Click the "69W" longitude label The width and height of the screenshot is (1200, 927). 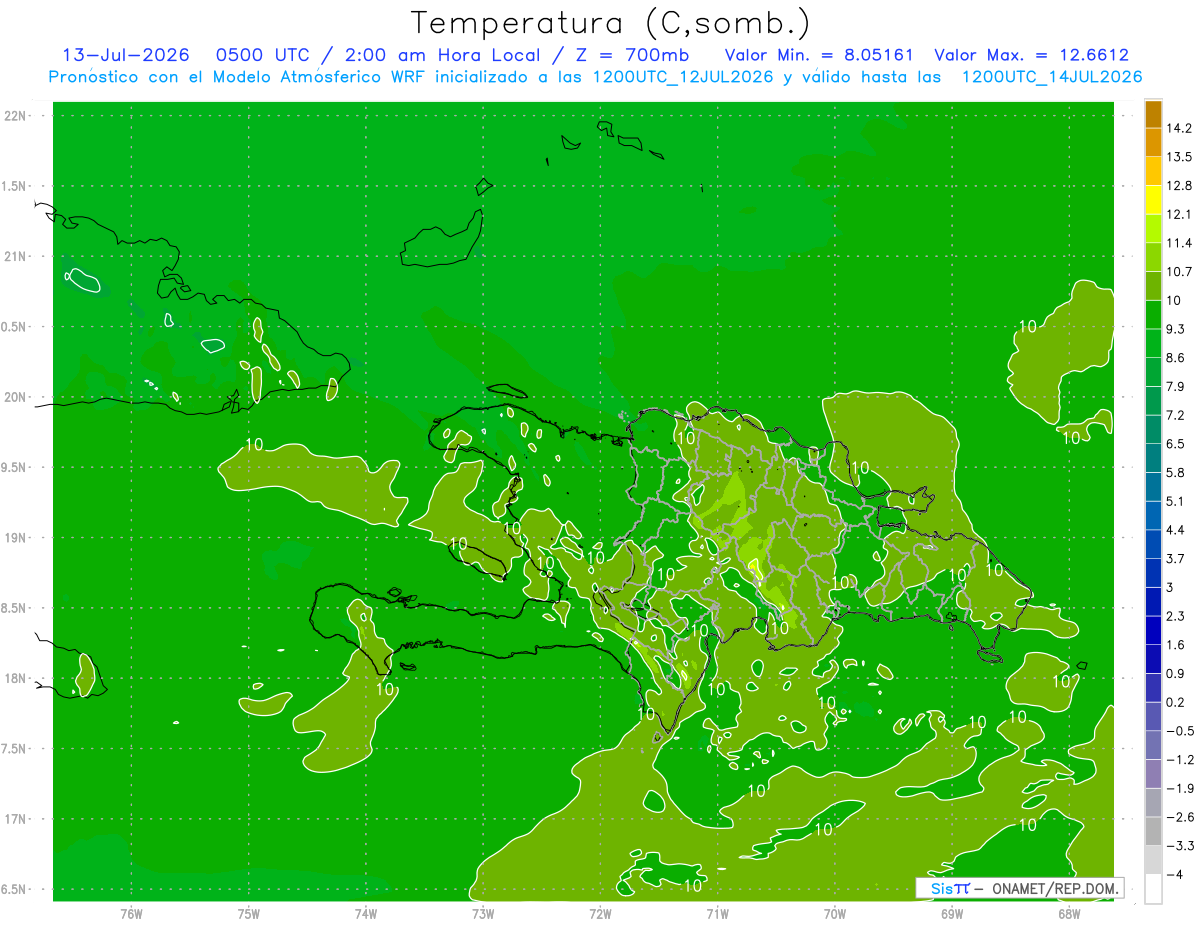[952, 913]
